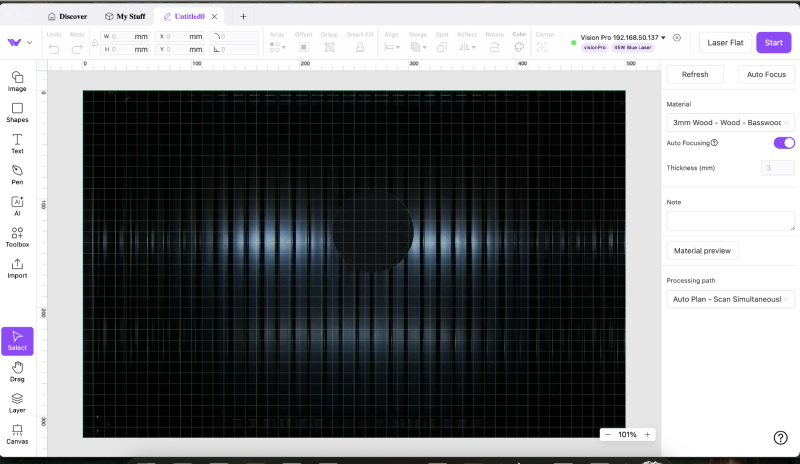Viewport: 800px width, 464px height.
Task: Click the Undo arrow
Action: pyautogui.click(x=54, y=49)
